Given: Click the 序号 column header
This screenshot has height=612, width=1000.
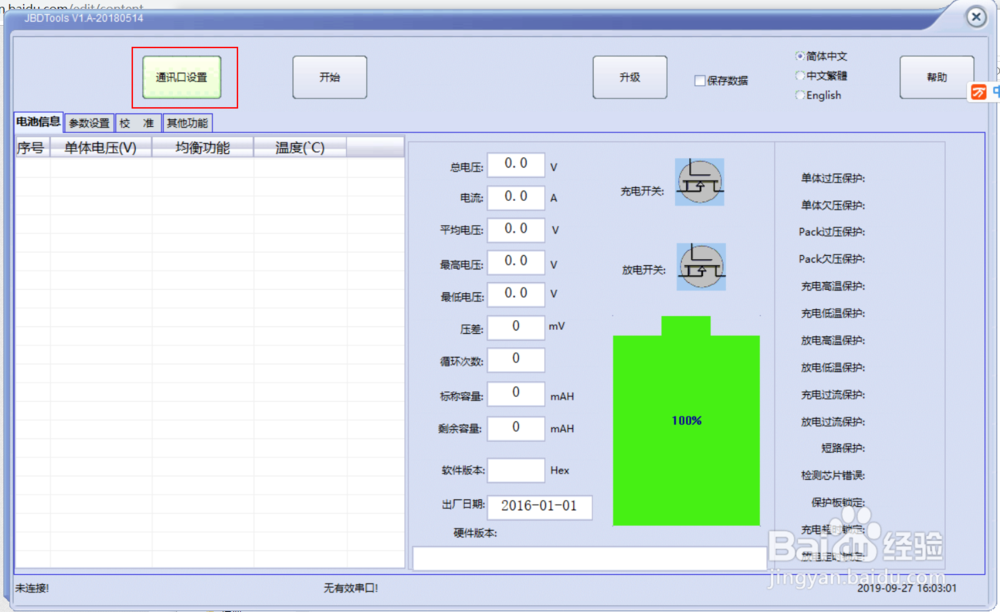Looking at the screenshot, I should [x=32, y=148].
